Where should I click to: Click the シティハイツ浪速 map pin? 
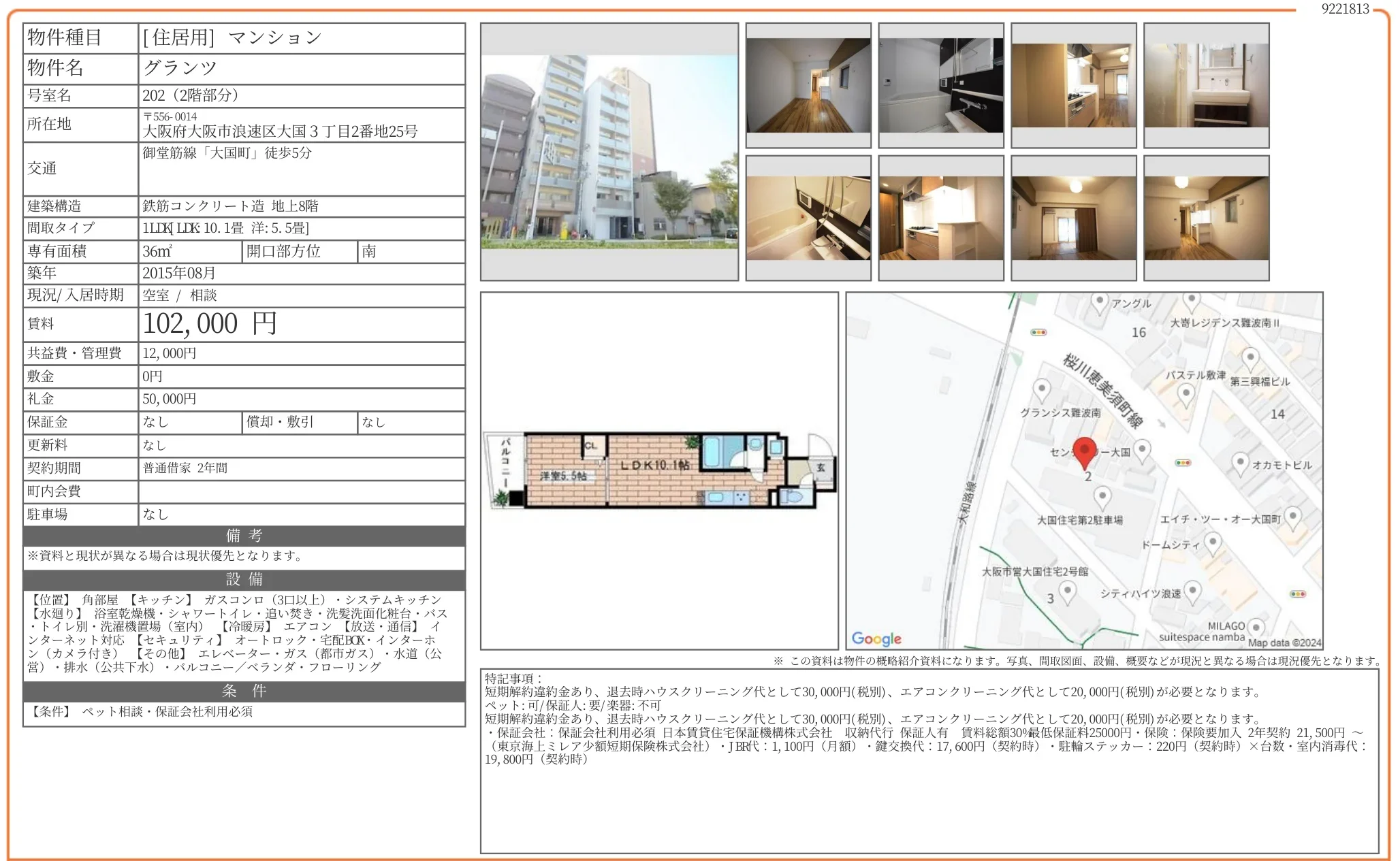point(1192,591)
